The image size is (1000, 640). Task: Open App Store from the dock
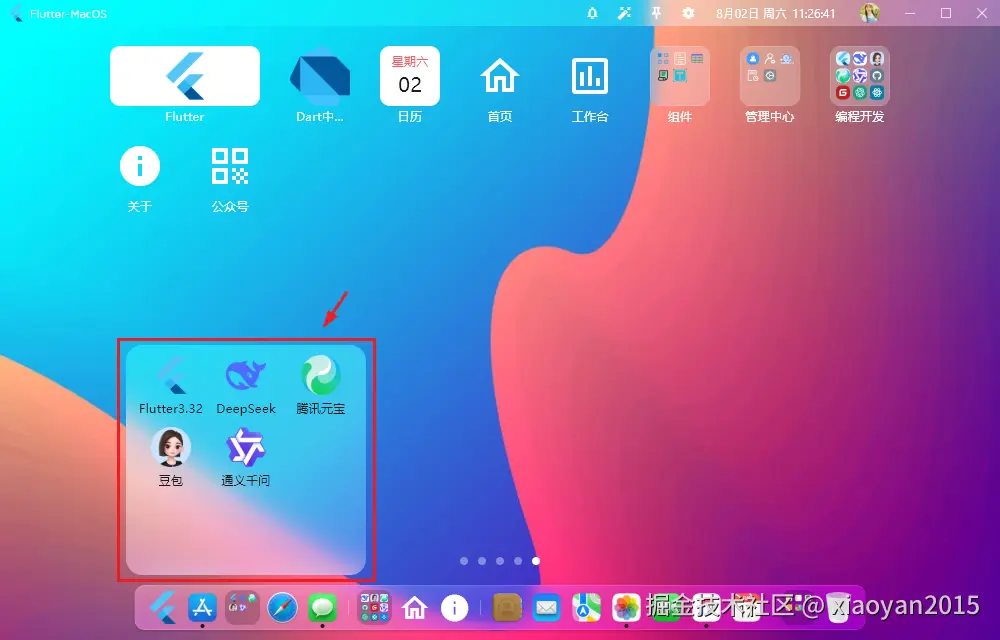point(202,607)
